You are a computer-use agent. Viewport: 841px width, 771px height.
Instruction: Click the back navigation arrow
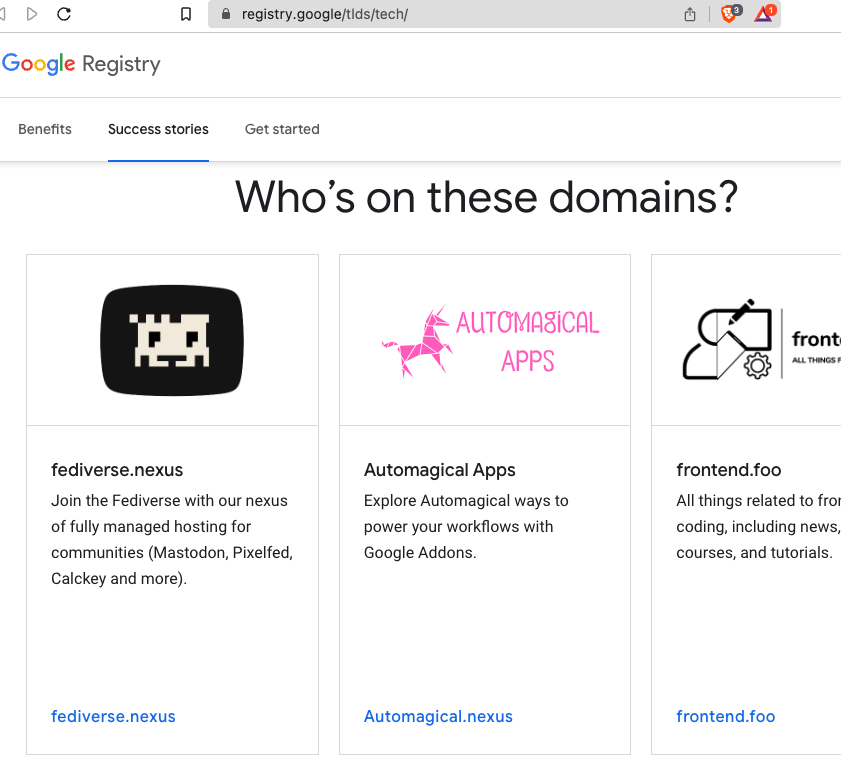[4, 15]
